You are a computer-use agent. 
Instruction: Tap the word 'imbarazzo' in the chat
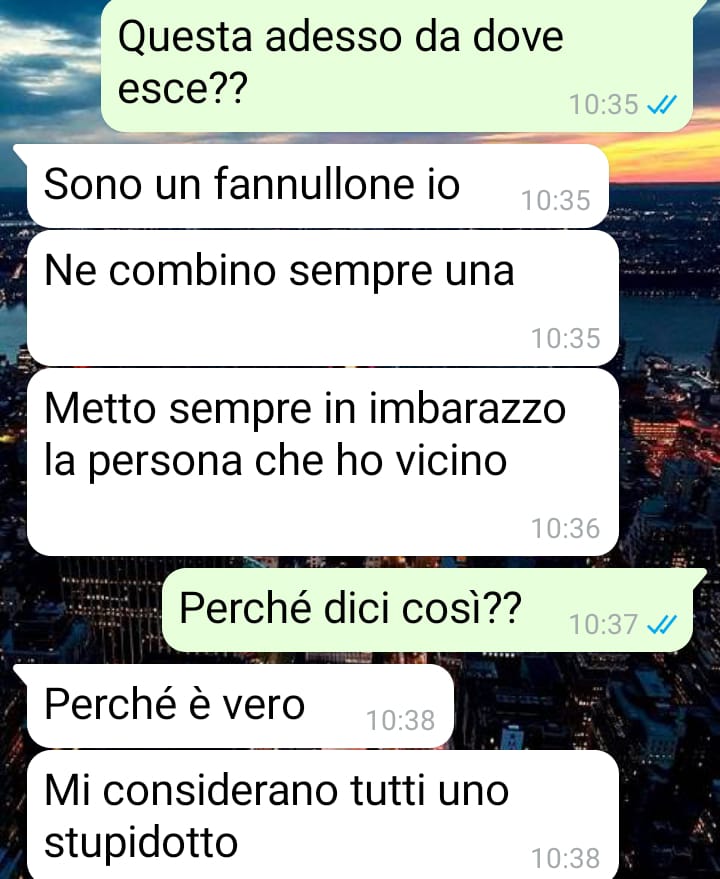point(467,408)
